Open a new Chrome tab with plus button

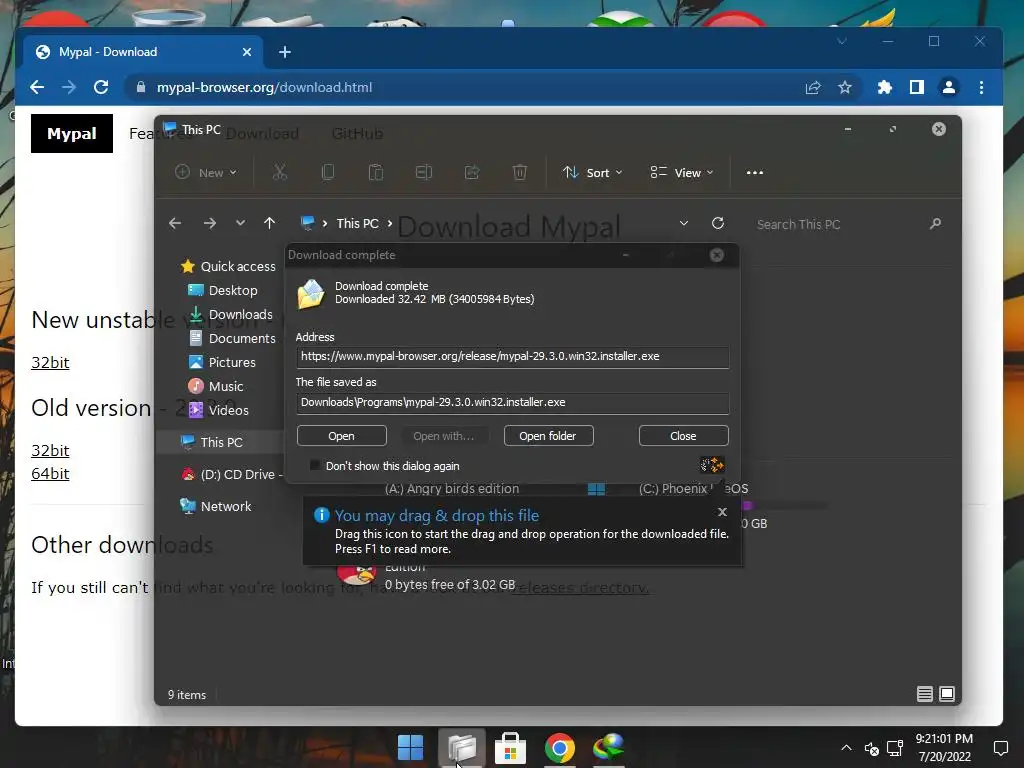[285, 52]
